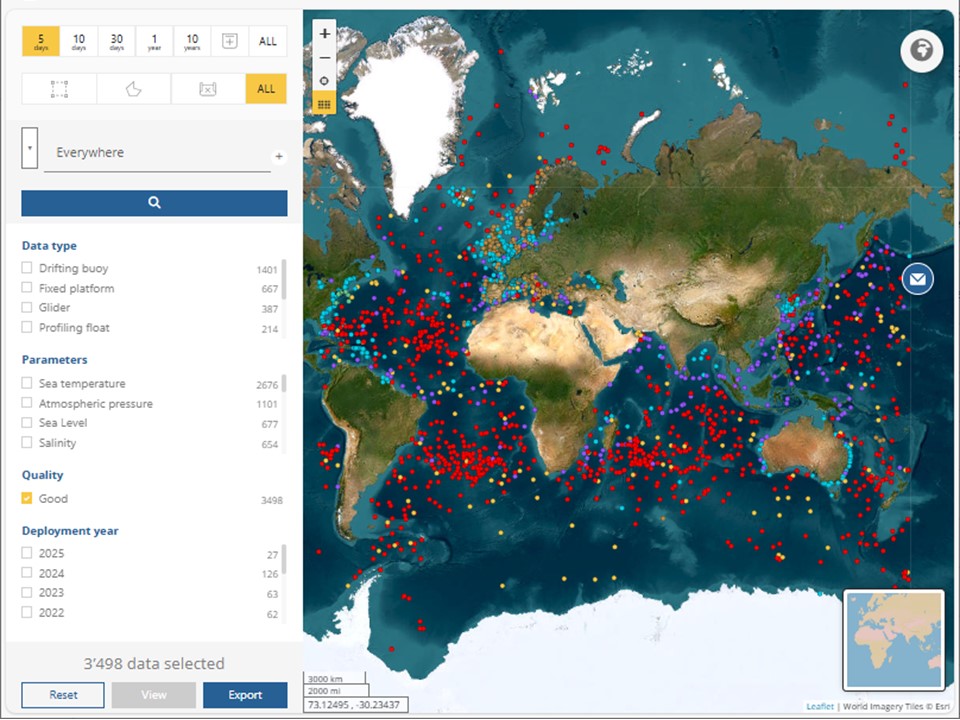This screenshot has height=720, width=960.
Task: Tick the 2024 deployment year checkbox
Action: coord(27,572)
